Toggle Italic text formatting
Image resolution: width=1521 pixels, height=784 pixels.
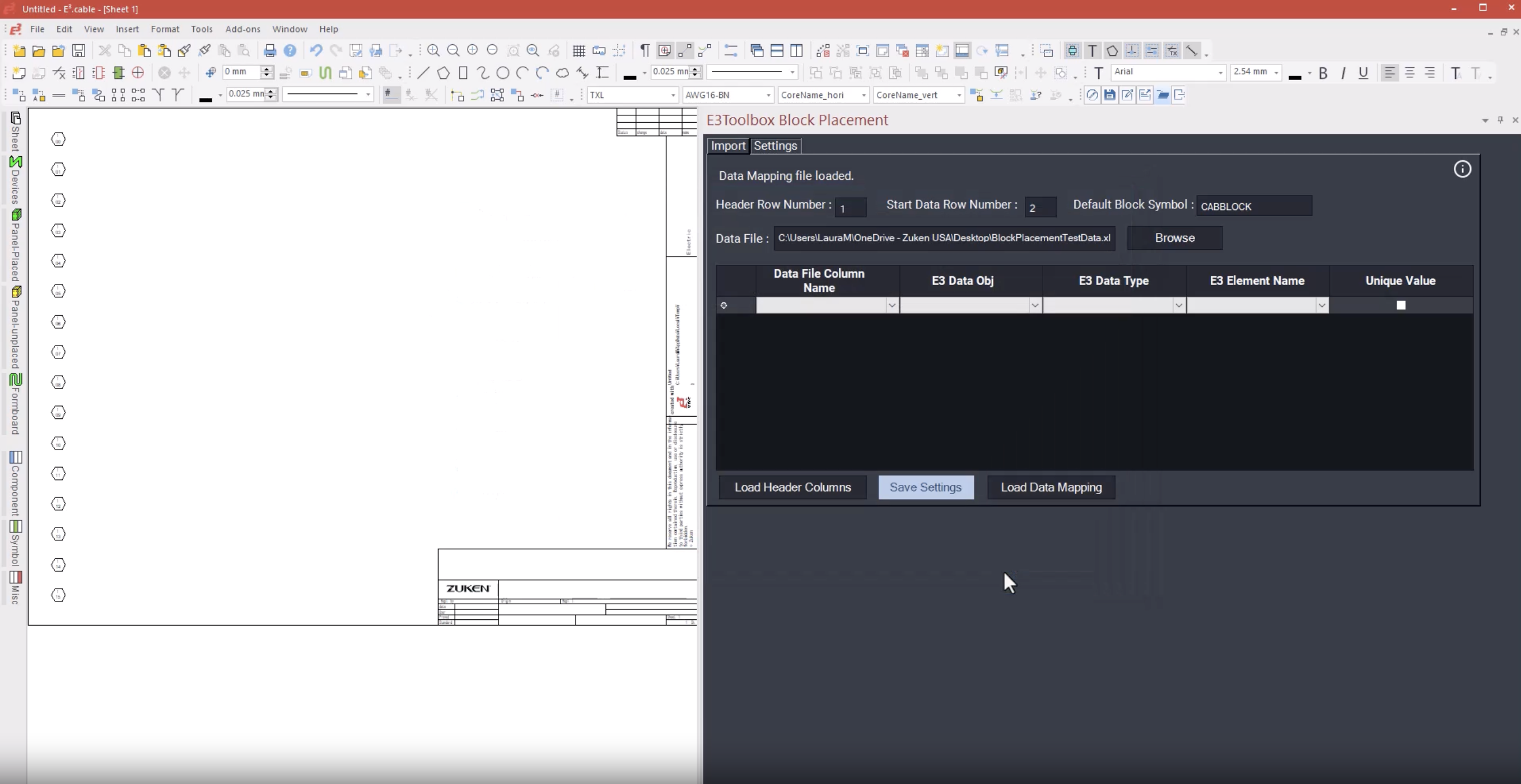click(x=1343, y=73)
